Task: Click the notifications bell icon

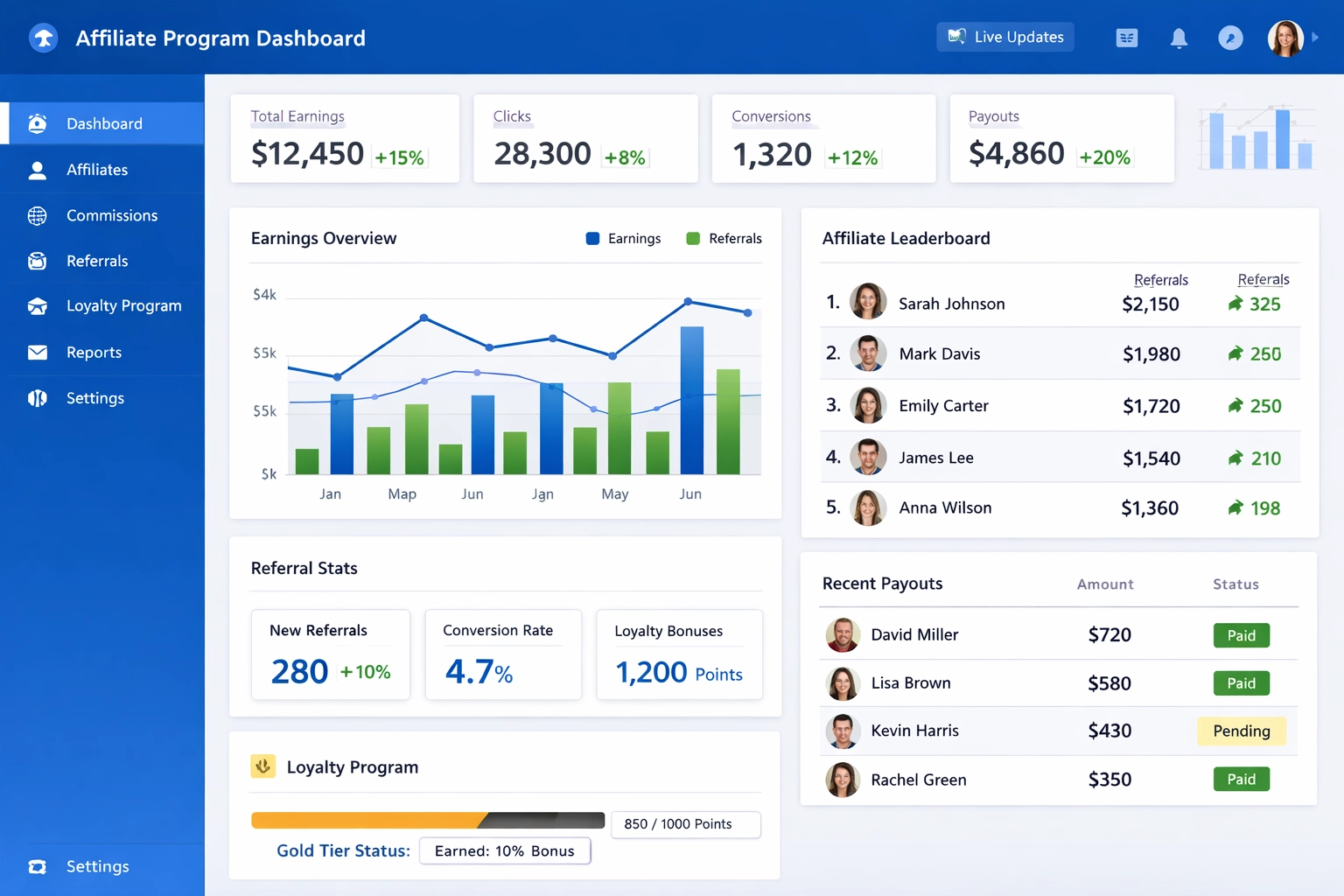Action: [x=1179, y=38]
